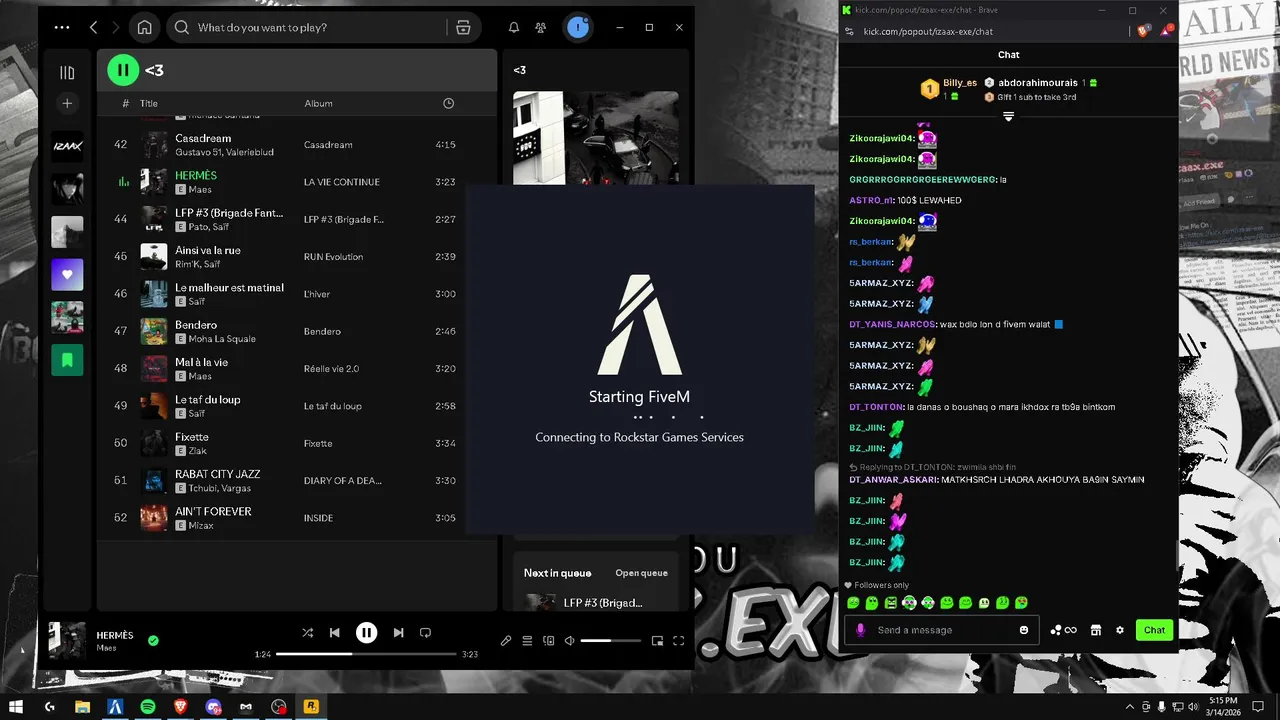Screen dimensions: 1280x720
Task: Open the Spotify notifications bell
Action: pyautogui.click(x=514, y=28)
